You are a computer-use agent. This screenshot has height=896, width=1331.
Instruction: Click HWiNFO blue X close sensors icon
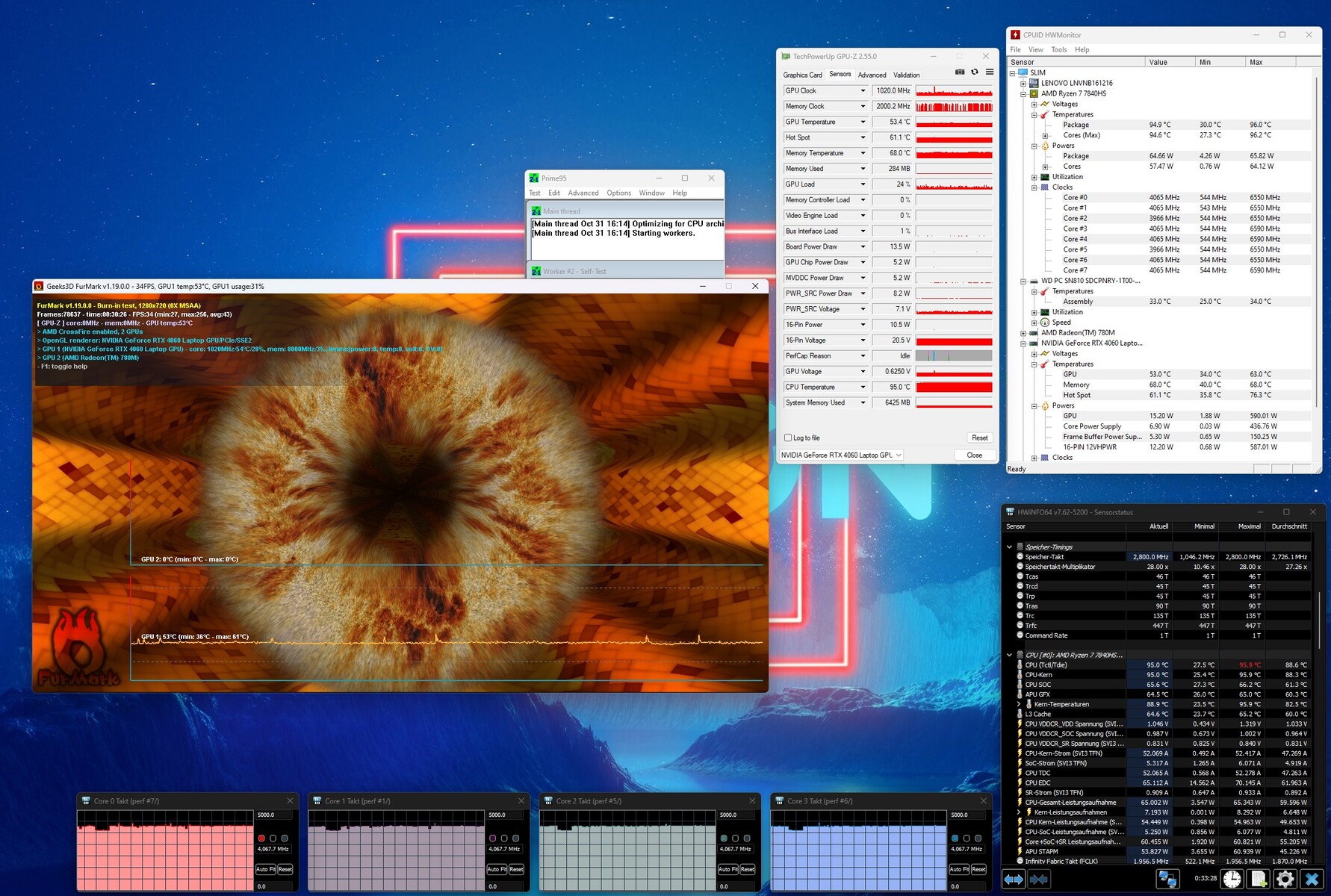click(x=1312, y=880)
